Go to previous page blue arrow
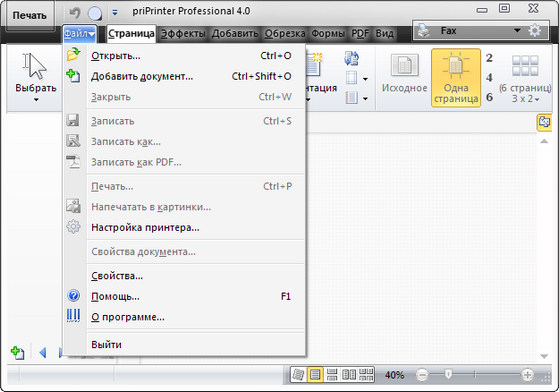The height and width of the screenshot is (392, 559). tap(43, 353)
